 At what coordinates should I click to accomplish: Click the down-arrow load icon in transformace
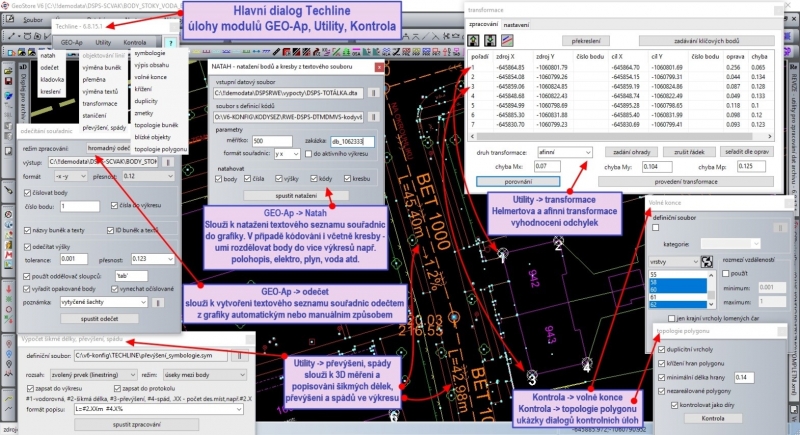[x=490, y=40]
